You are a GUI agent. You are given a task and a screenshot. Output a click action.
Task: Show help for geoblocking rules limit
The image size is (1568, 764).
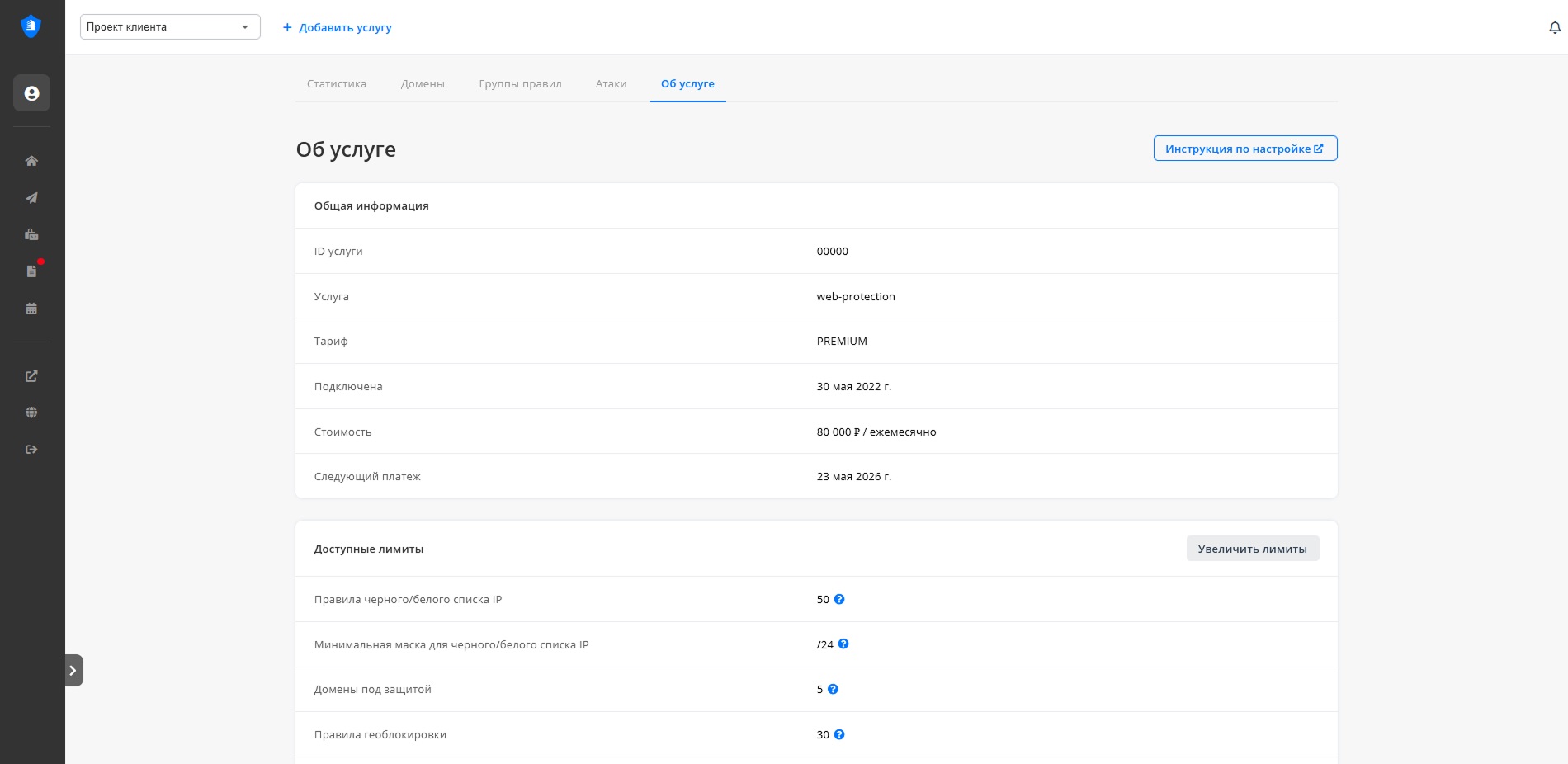(x=839, y=734)
